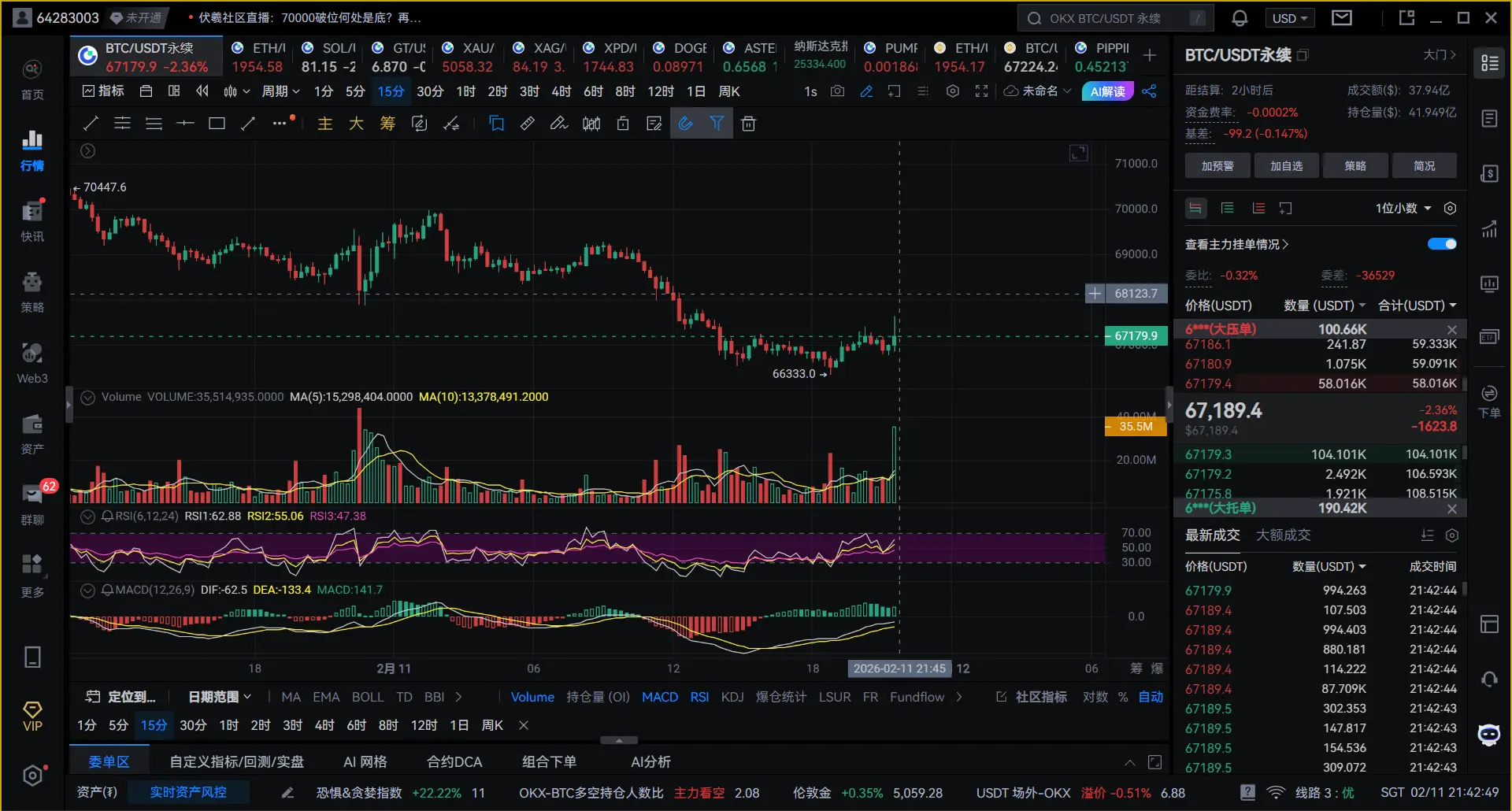This screenshot has height=811, width=1512.
Task: Expand the 日期范围 date range dropdown
Action: coord(220,697)
